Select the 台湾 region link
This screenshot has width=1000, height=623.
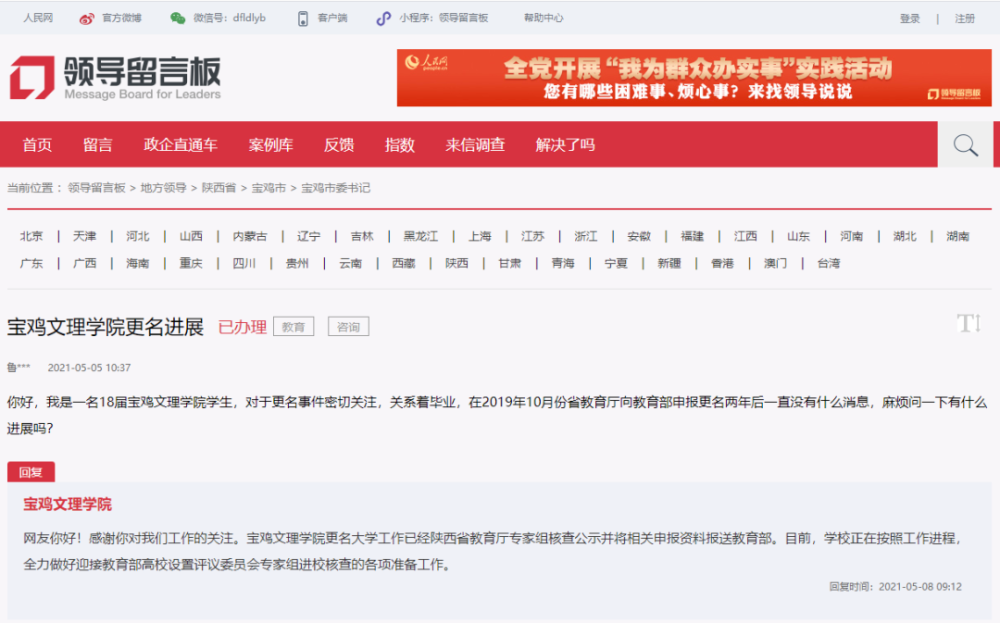[828, 263]
